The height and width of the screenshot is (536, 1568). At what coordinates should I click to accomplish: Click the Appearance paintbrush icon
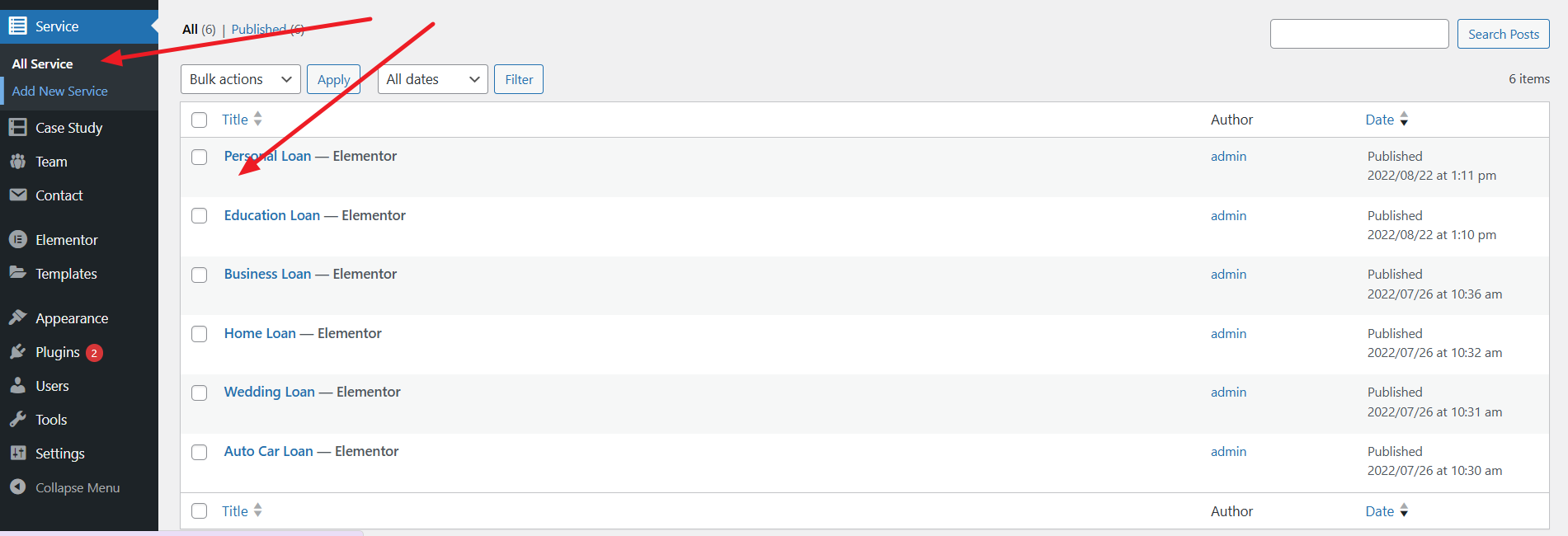[x=17, y=317]
